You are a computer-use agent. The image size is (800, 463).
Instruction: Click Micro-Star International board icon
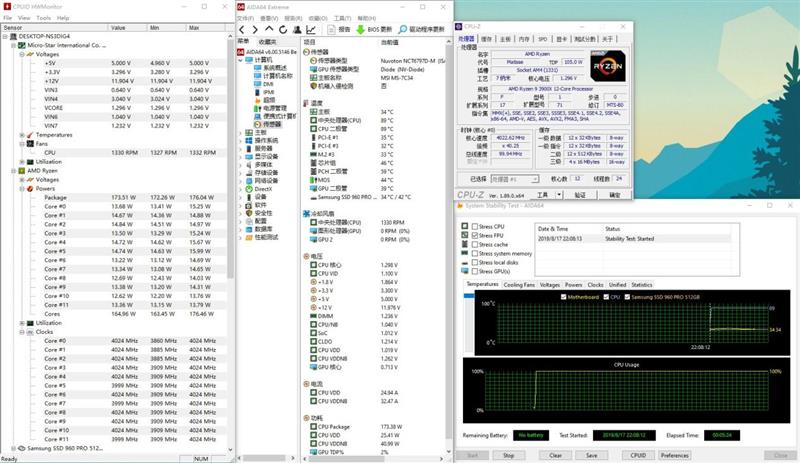(x=22, y=45)
